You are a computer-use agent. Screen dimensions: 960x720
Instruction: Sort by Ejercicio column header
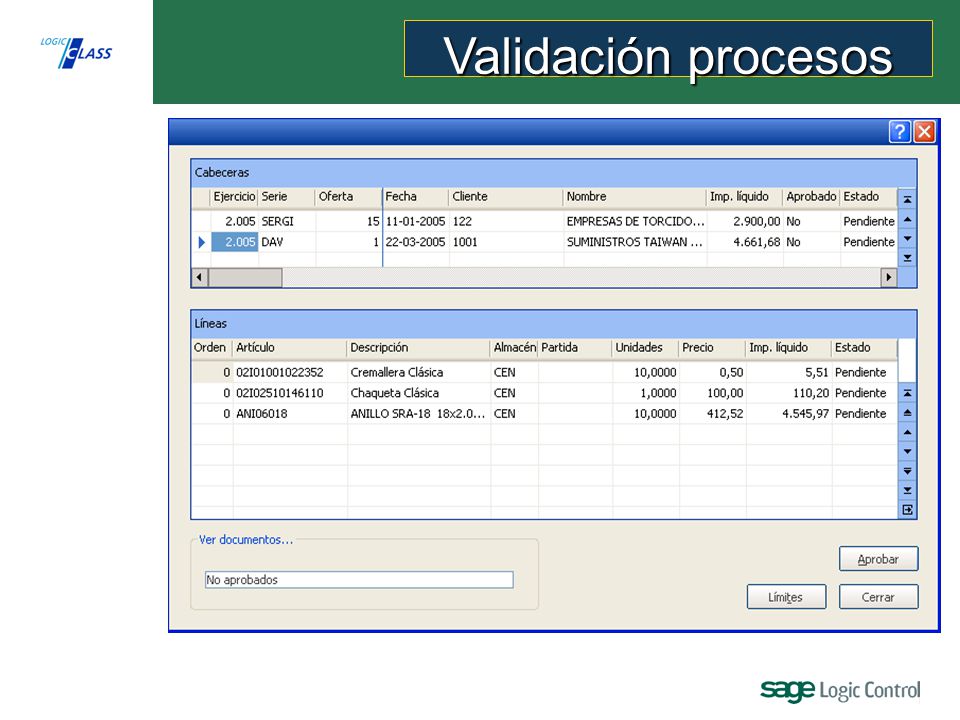[x=234, y=197]
